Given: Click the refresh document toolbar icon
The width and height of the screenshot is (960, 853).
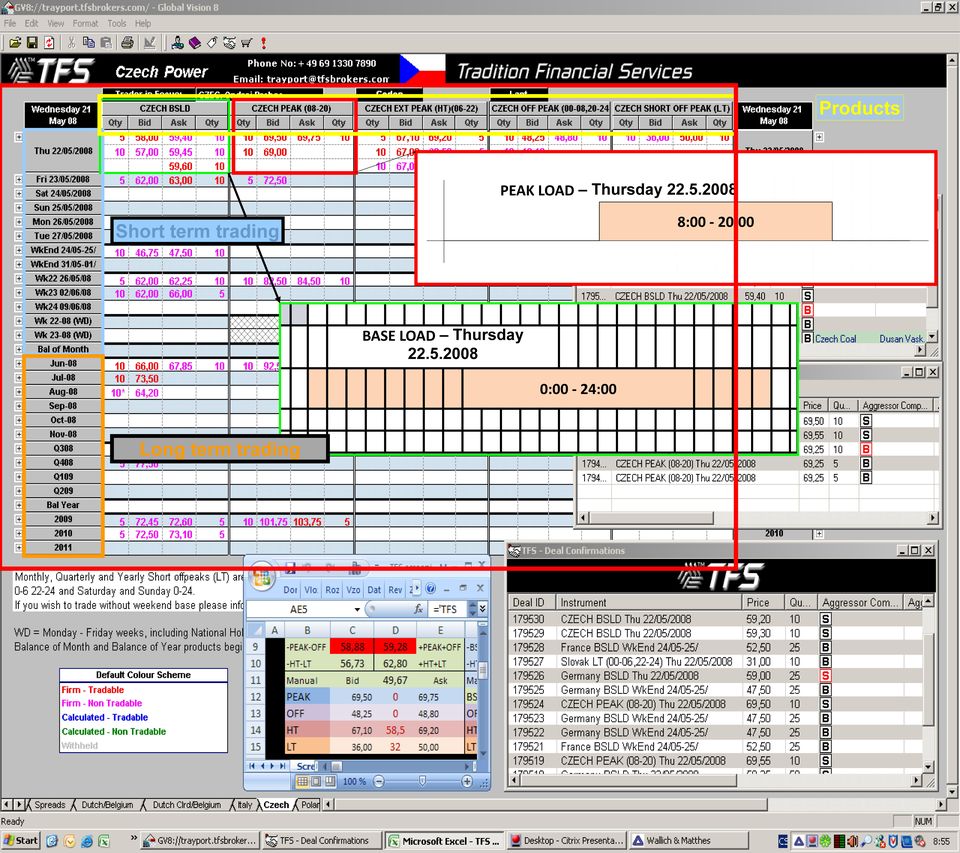Looking at the screenshot, I should pyautogui.click(x=49, y=43).
